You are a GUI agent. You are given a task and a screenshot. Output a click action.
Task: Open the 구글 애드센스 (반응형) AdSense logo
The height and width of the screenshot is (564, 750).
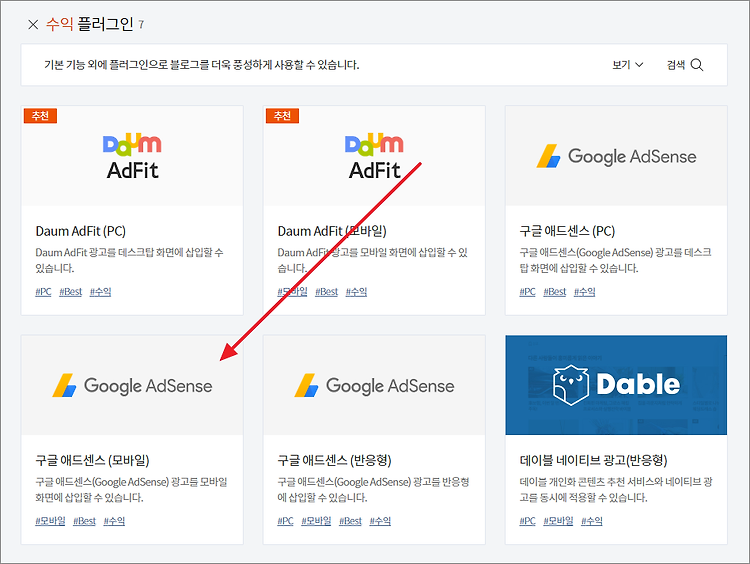[374, 386]
